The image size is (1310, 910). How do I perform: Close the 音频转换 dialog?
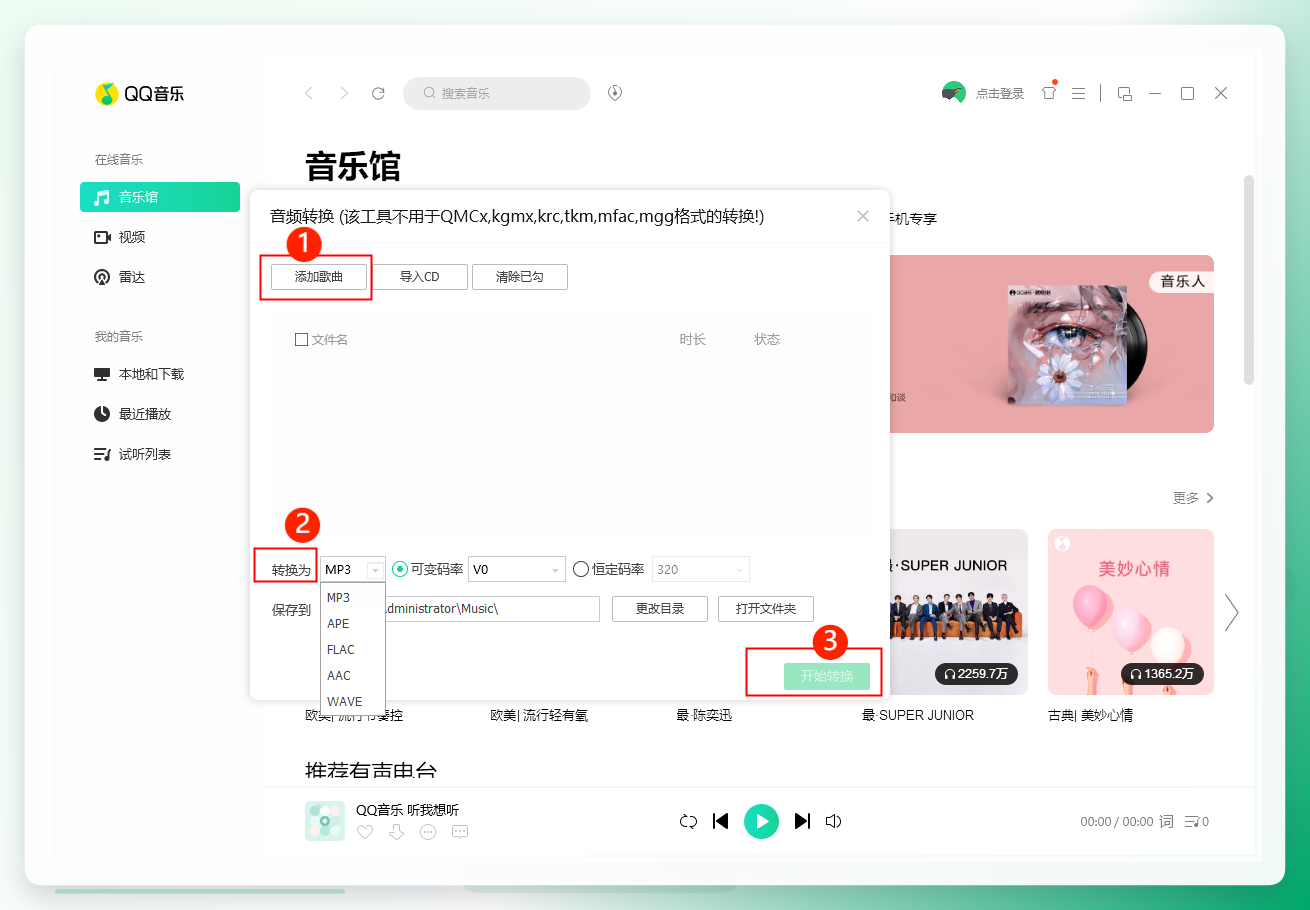coord(863,216)
